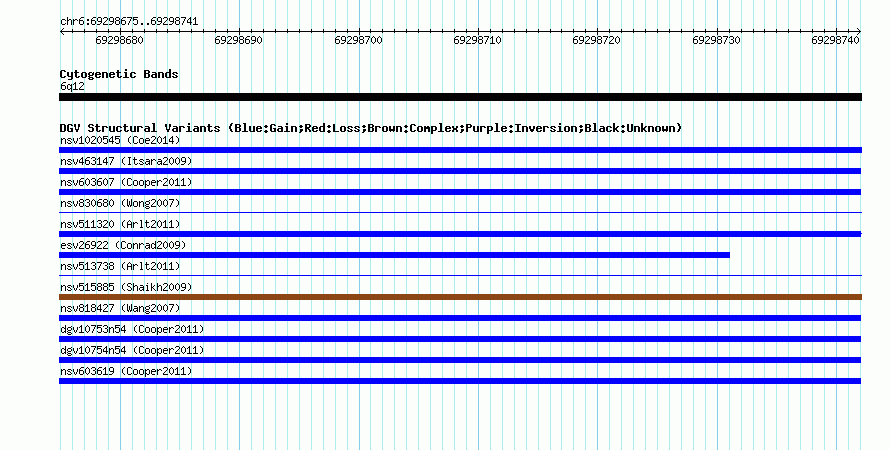Screen dimensions: 890x450
Task: Click the dgv10753n54 (Cooper2011) label
Action: pos(132,329)
